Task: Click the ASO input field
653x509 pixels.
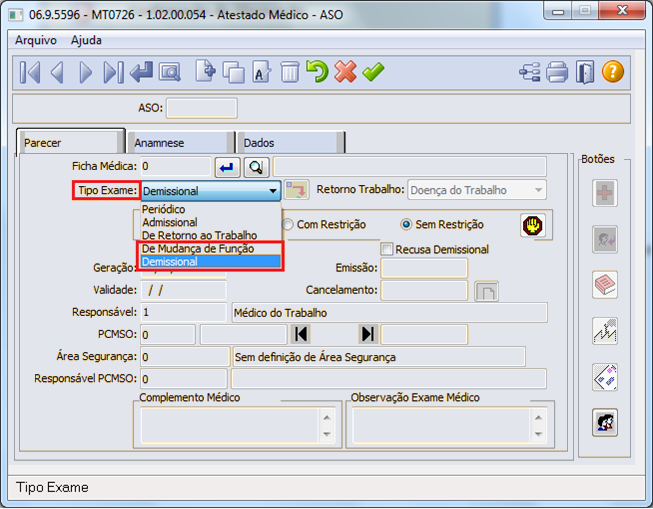Action: (x=202, y=108)
